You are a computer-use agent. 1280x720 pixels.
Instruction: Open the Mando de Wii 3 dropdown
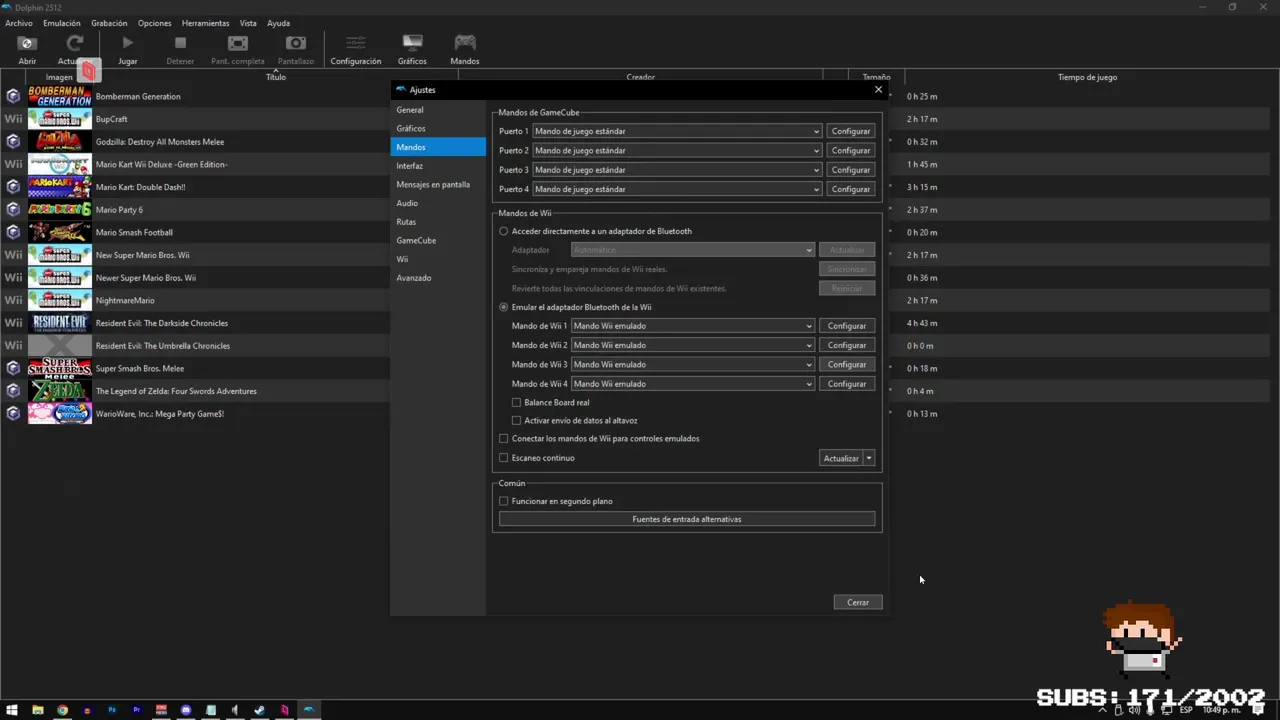(x=693, y=364)
